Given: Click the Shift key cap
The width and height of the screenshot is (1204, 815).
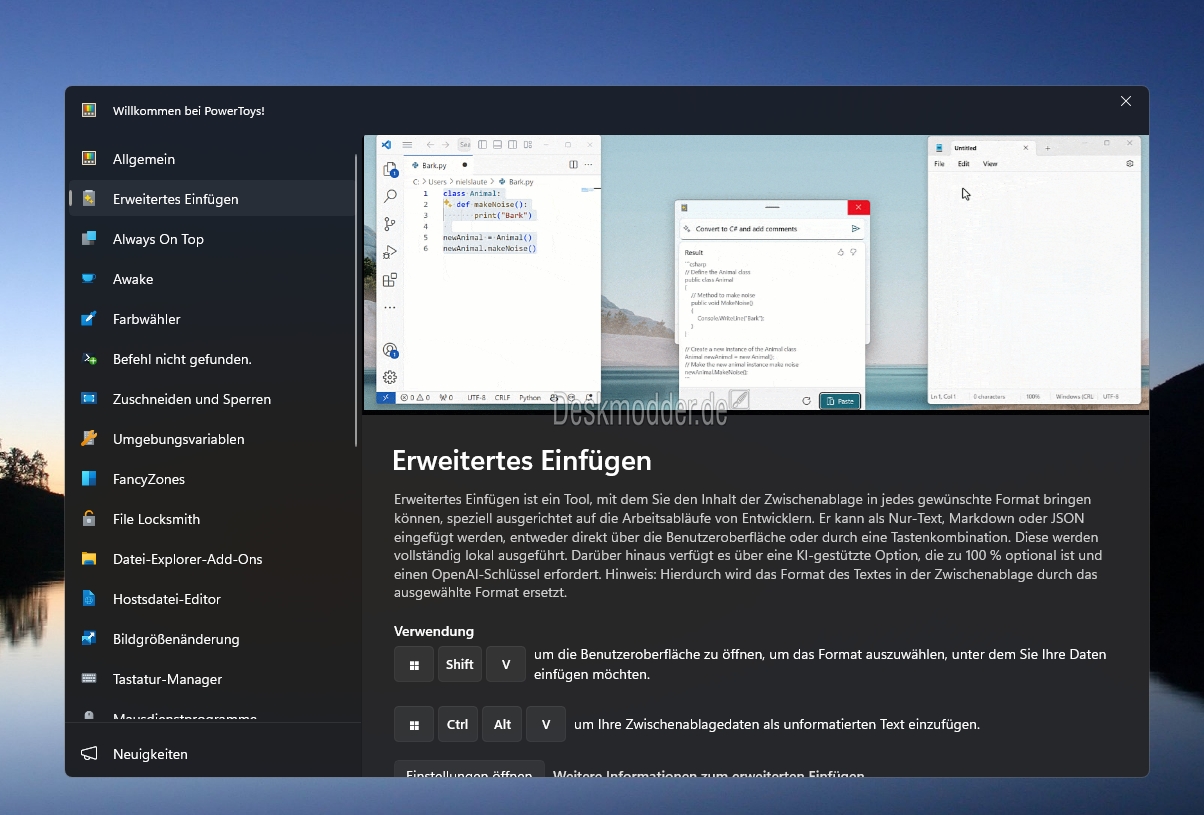Looking at the screenshot, I should [460, 665].
